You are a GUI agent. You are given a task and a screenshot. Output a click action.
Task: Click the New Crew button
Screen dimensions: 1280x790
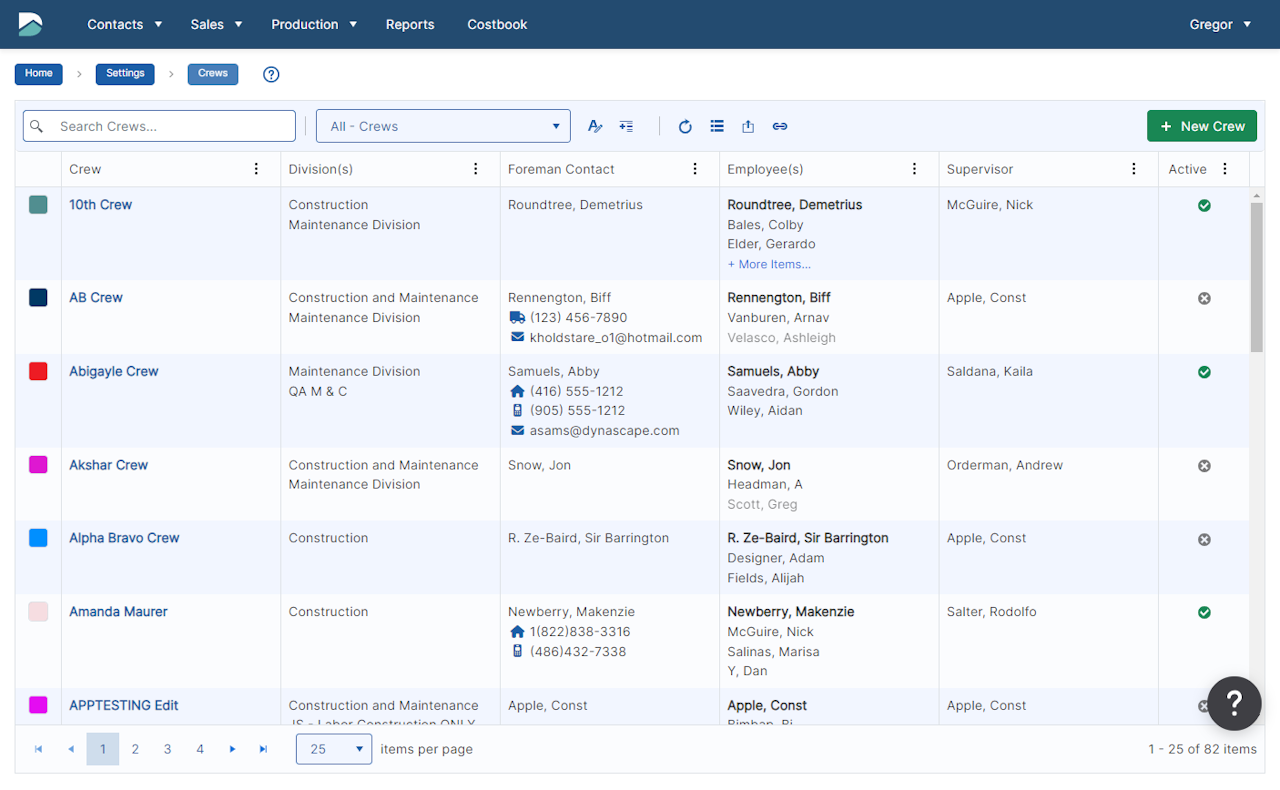click(1201, 126)
